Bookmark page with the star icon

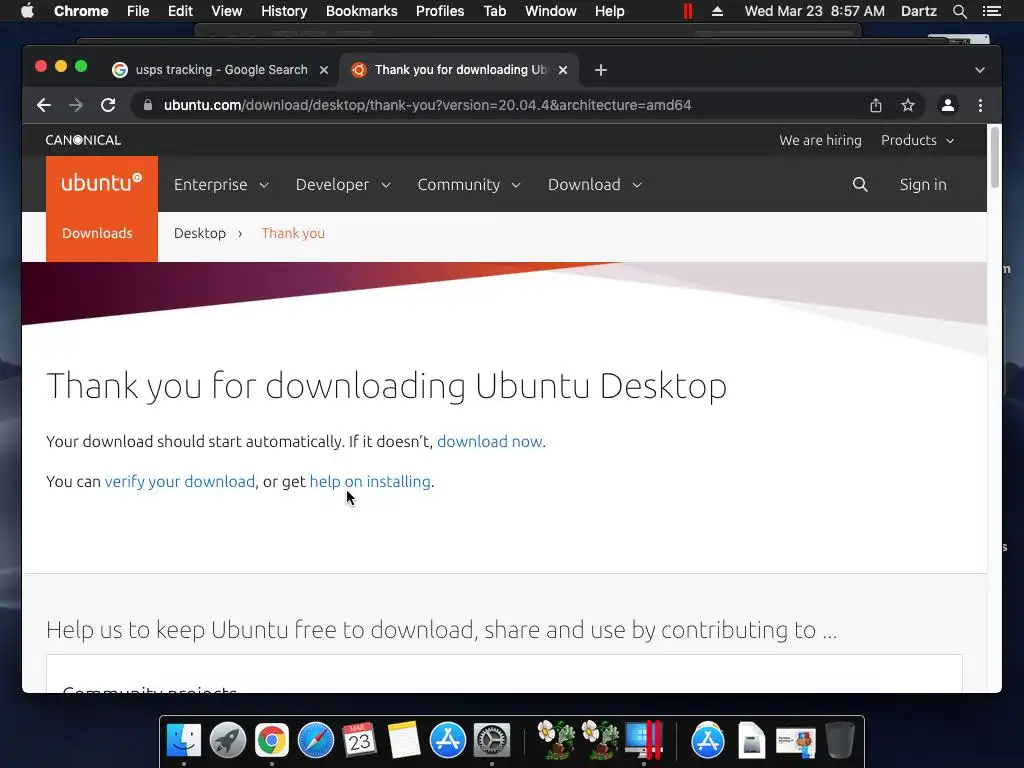[908, 105]
